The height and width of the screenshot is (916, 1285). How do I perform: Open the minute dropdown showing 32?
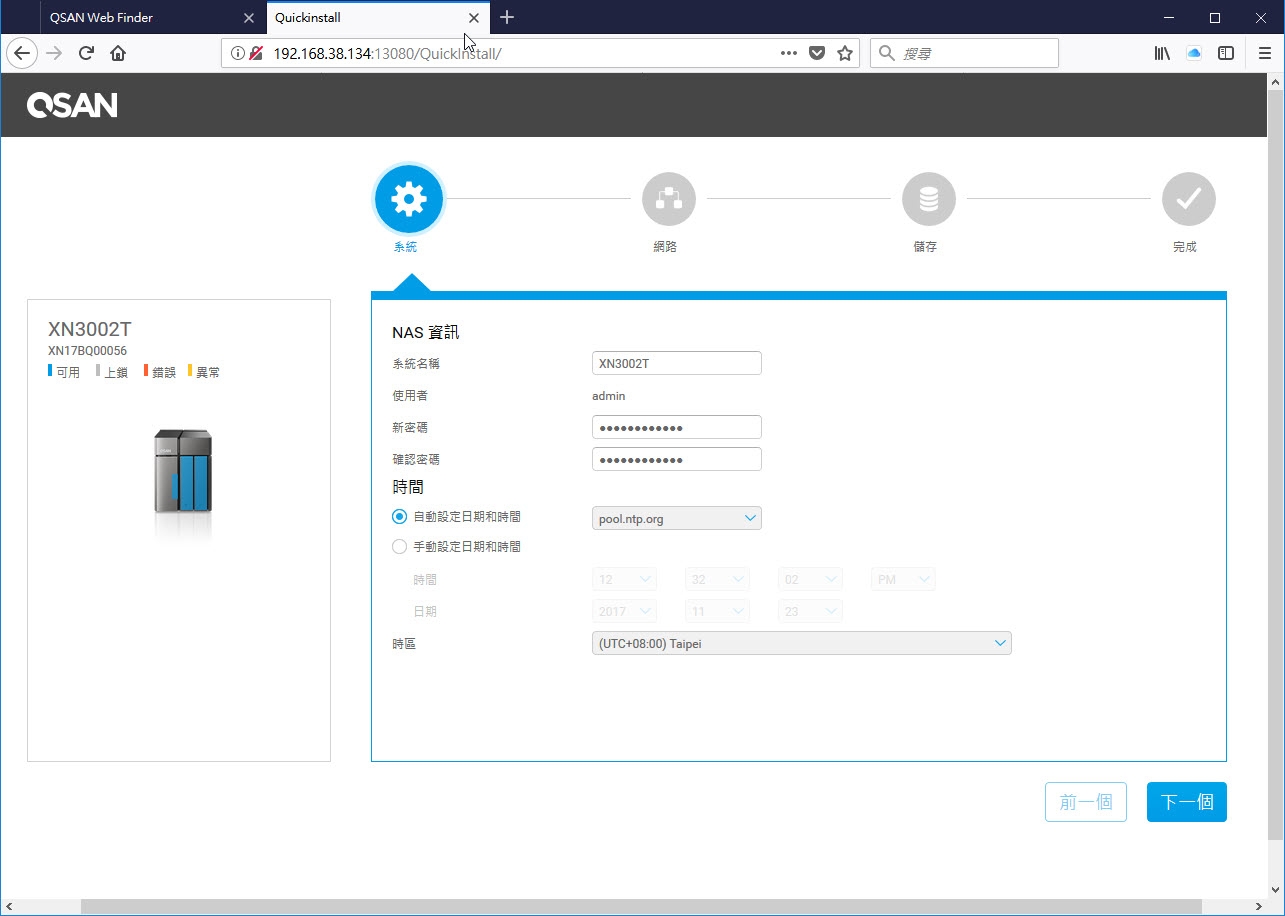coord(717,580)
